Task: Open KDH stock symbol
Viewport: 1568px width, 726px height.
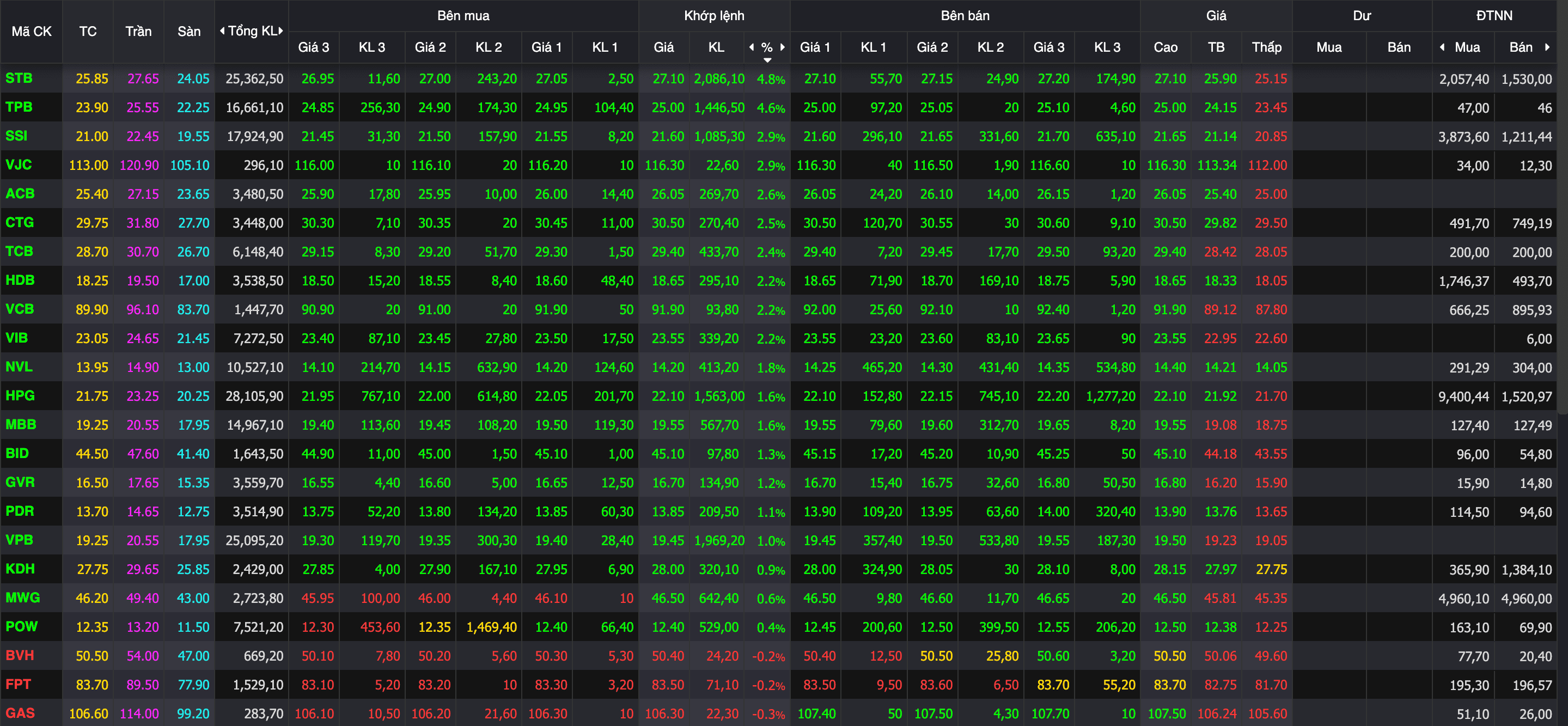Action: 20,569
